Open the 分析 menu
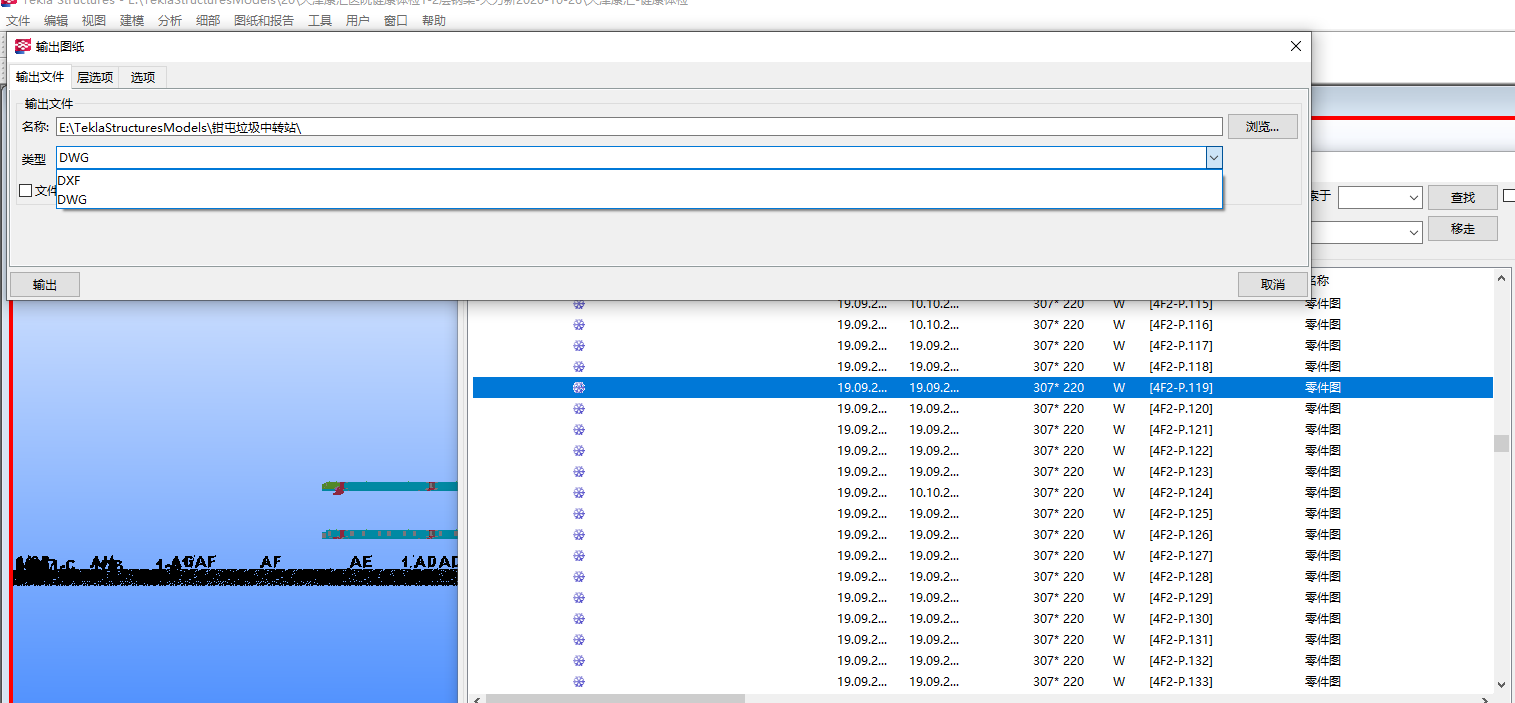This screenshot has width=1515, height=703. [170, 20]
